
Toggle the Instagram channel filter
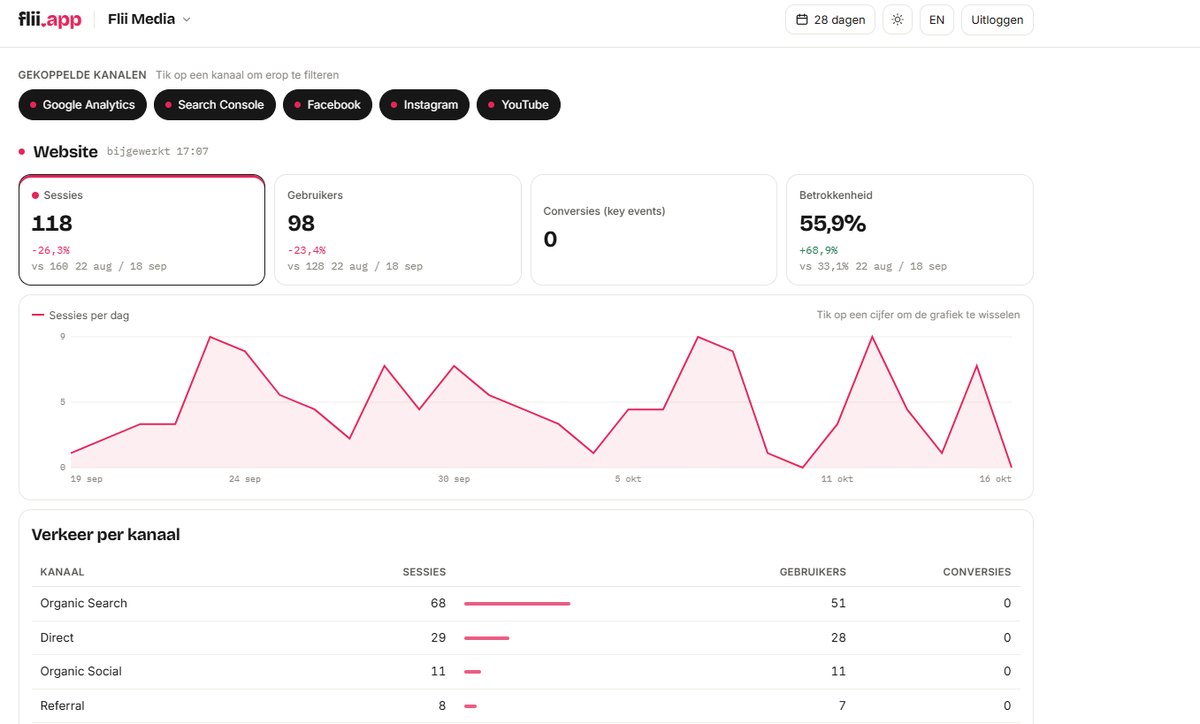(425, 105)
